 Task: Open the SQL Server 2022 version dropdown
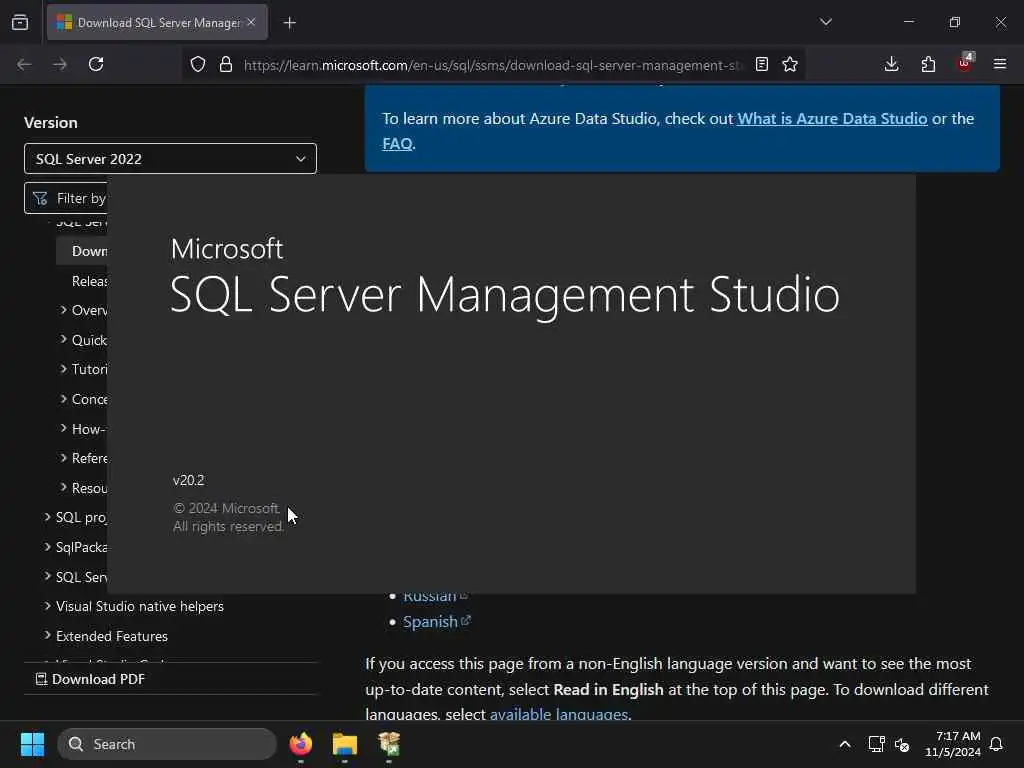pos(170,159)
